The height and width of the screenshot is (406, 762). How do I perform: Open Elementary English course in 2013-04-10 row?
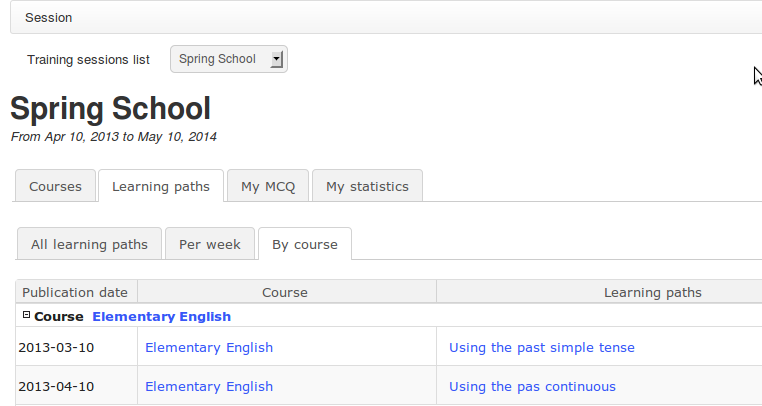[x=209, y=387]
